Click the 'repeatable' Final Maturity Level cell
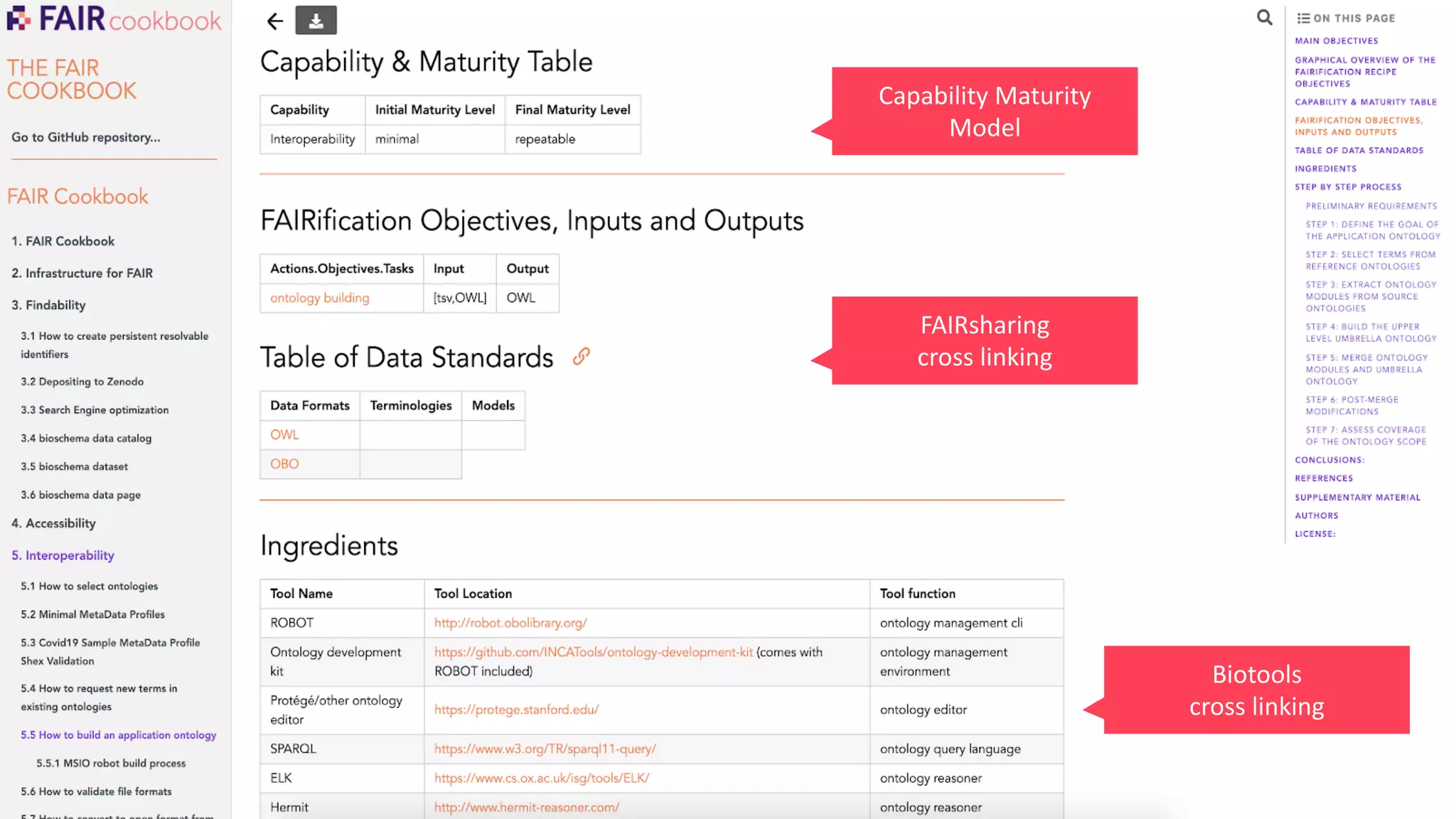1456x819 pixels. 573,139
